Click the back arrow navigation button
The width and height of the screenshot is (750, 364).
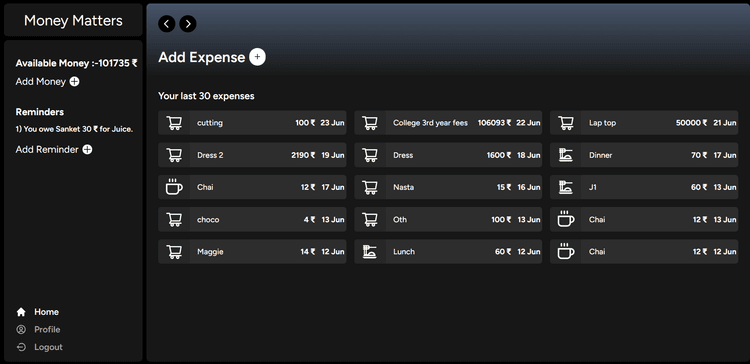(x=166, y=23)
